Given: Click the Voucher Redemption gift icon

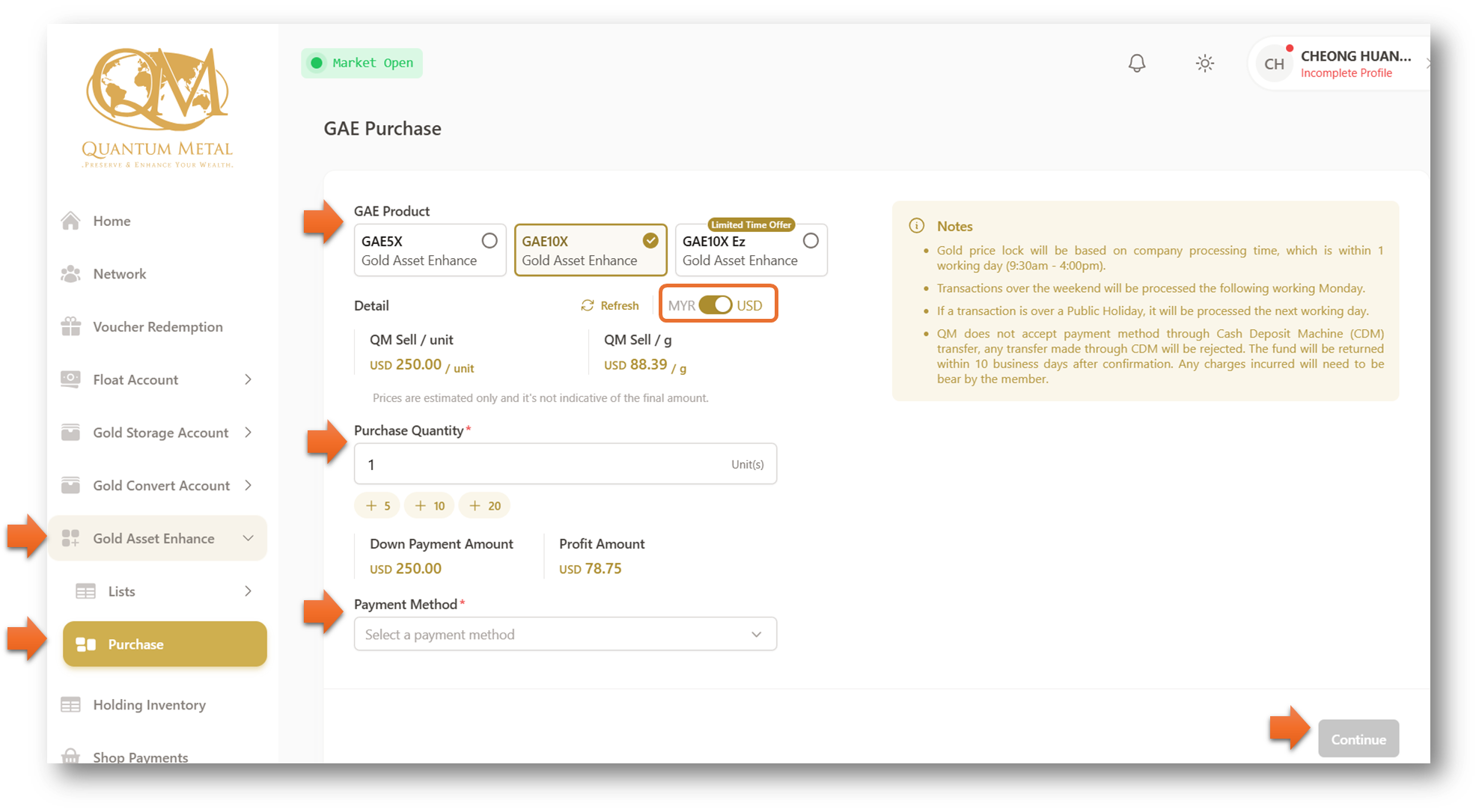Looking at the screenshot, I should [x=71, y=327].
